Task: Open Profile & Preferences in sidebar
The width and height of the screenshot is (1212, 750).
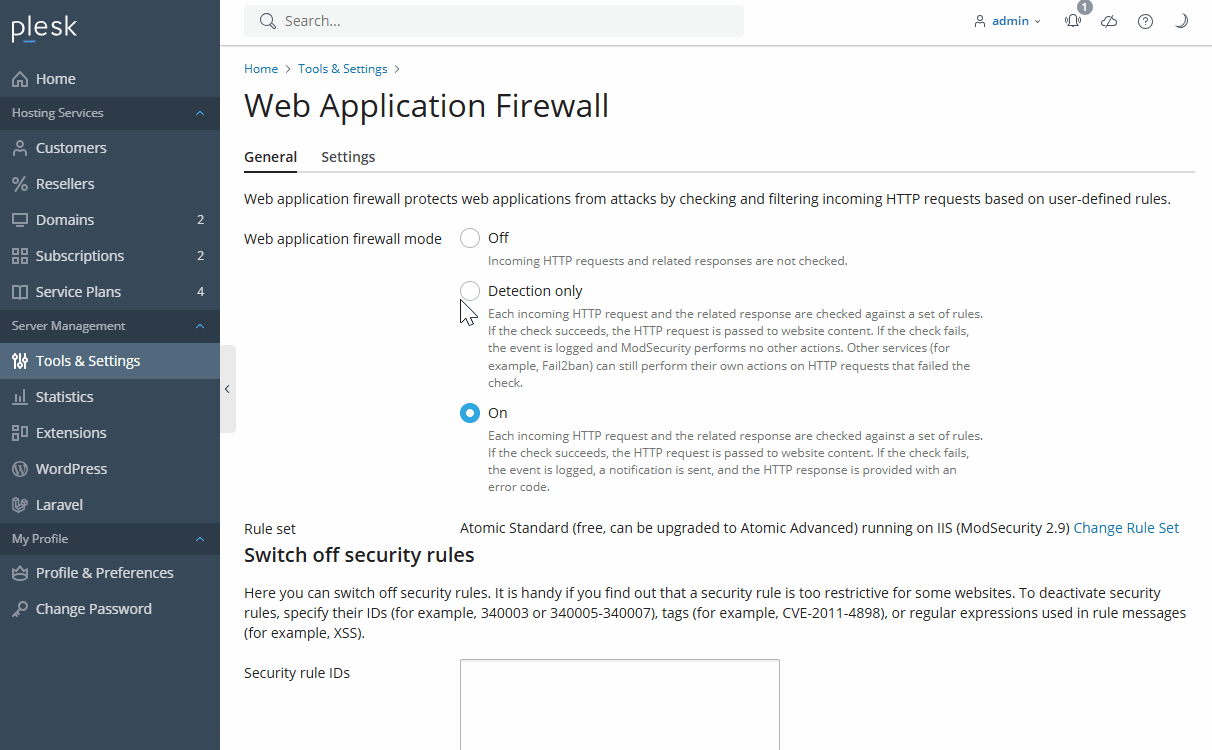Action: click(x=110, y=573)
